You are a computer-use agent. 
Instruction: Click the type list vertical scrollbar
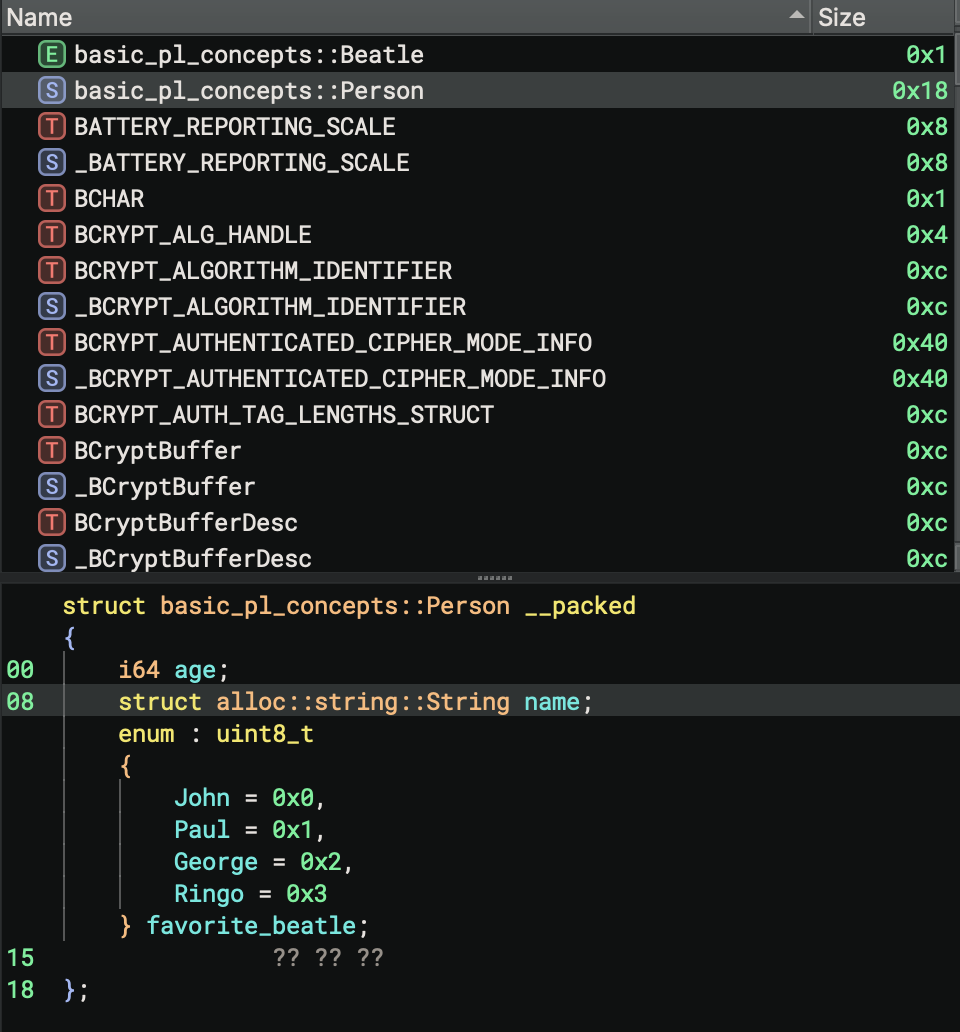tap(955, 300)
